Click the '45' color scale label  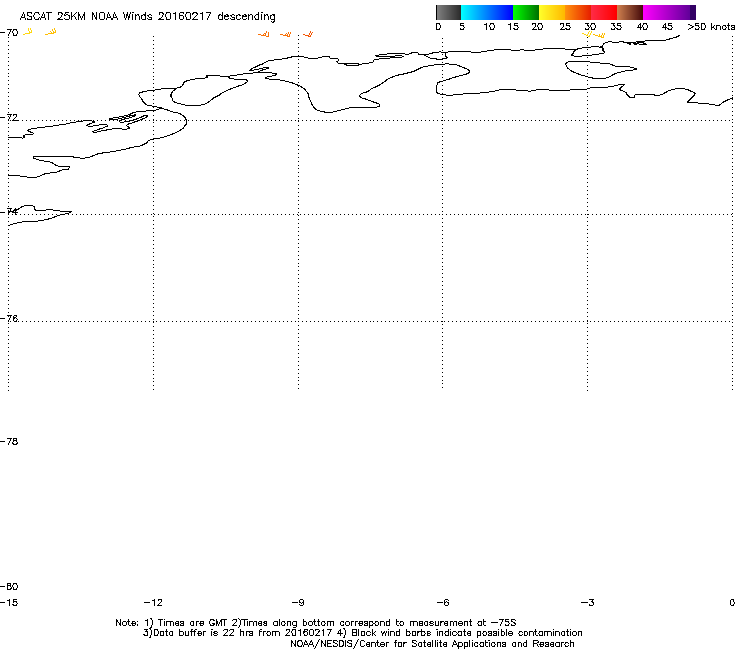pyautogui.click(x=667, y=27)
